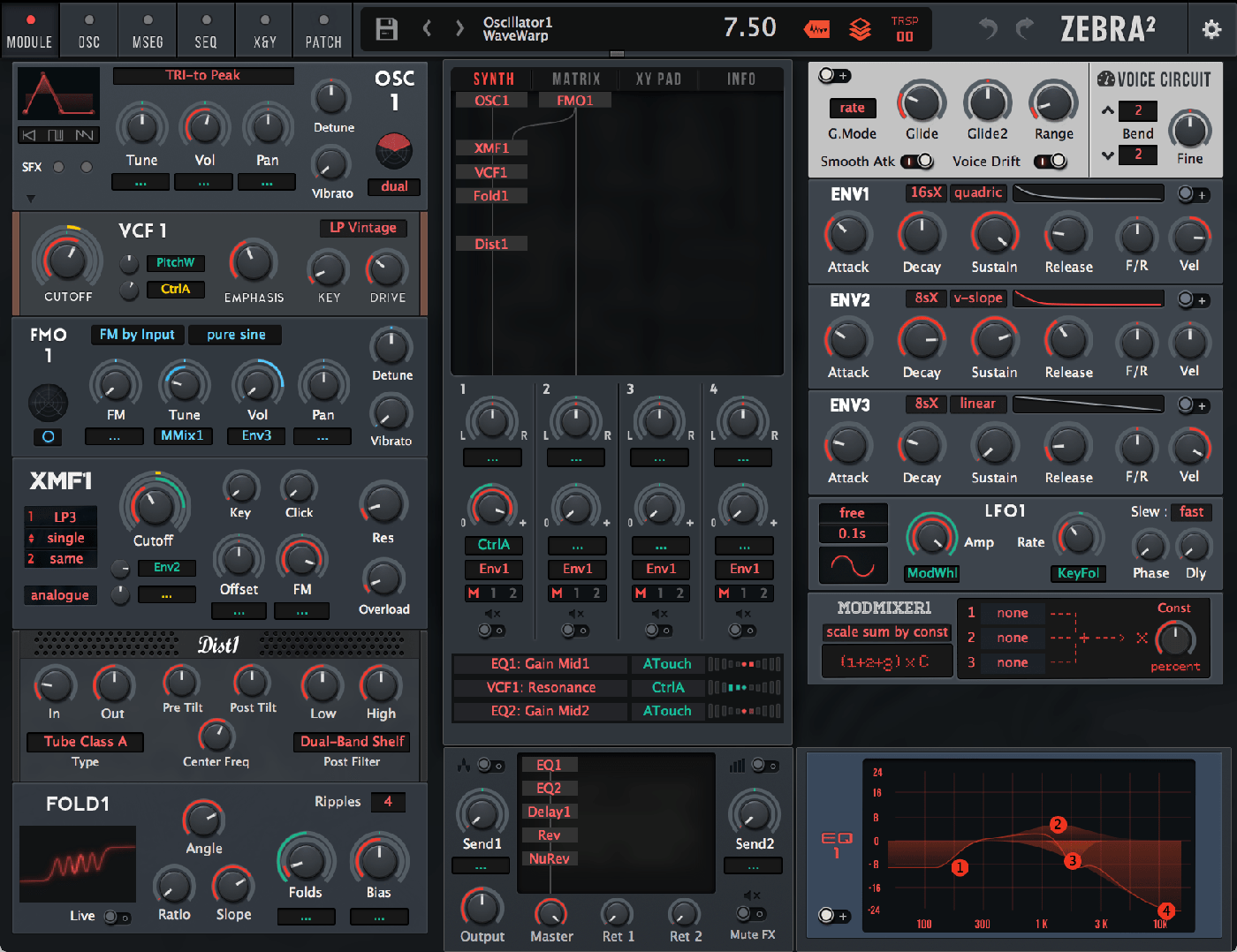Open the LFO1 Slew fast dropdown
Screen dimensions: 1237x952
coord(1191,512)
